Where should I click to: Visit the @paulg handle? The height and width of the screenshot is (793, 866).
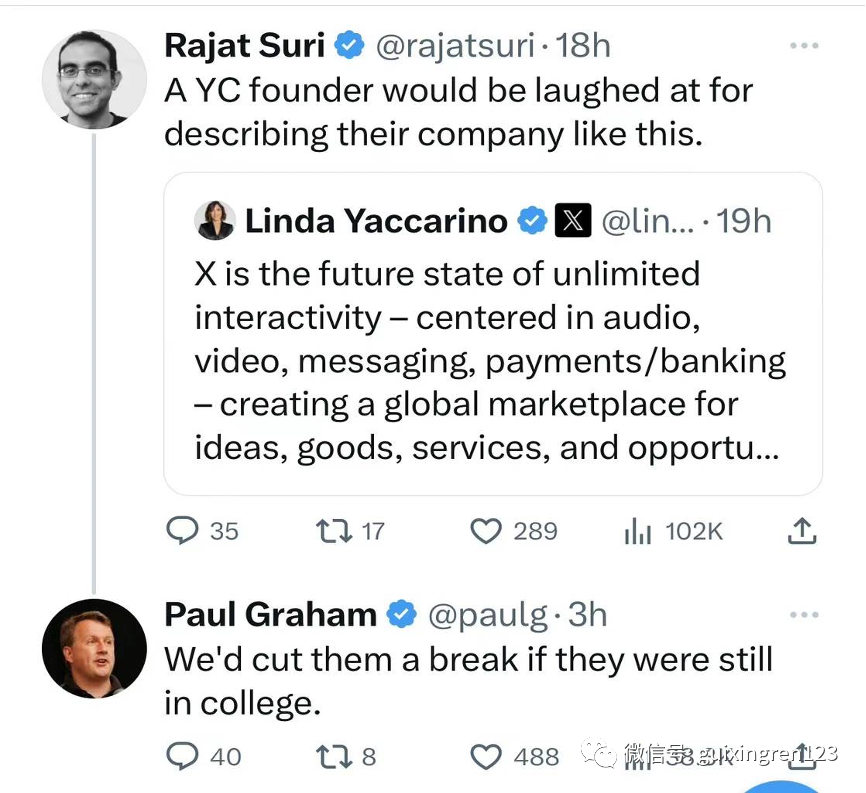click(487, 614)
